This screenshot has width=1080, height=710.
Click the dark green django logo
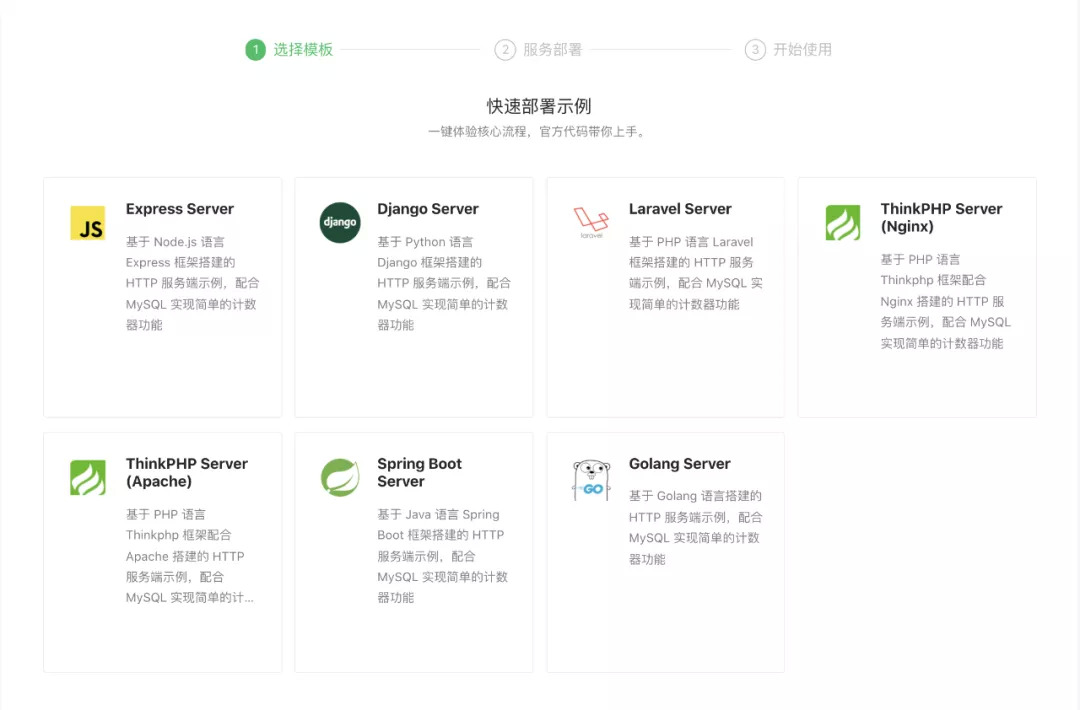[x=340, y=222]
